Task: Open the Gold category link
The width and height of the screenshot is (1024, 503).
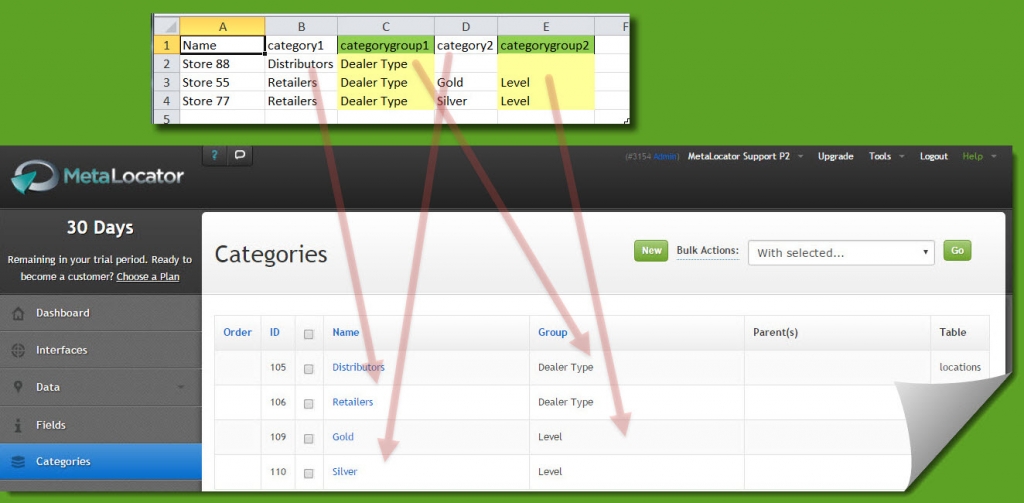Action: 343,437
